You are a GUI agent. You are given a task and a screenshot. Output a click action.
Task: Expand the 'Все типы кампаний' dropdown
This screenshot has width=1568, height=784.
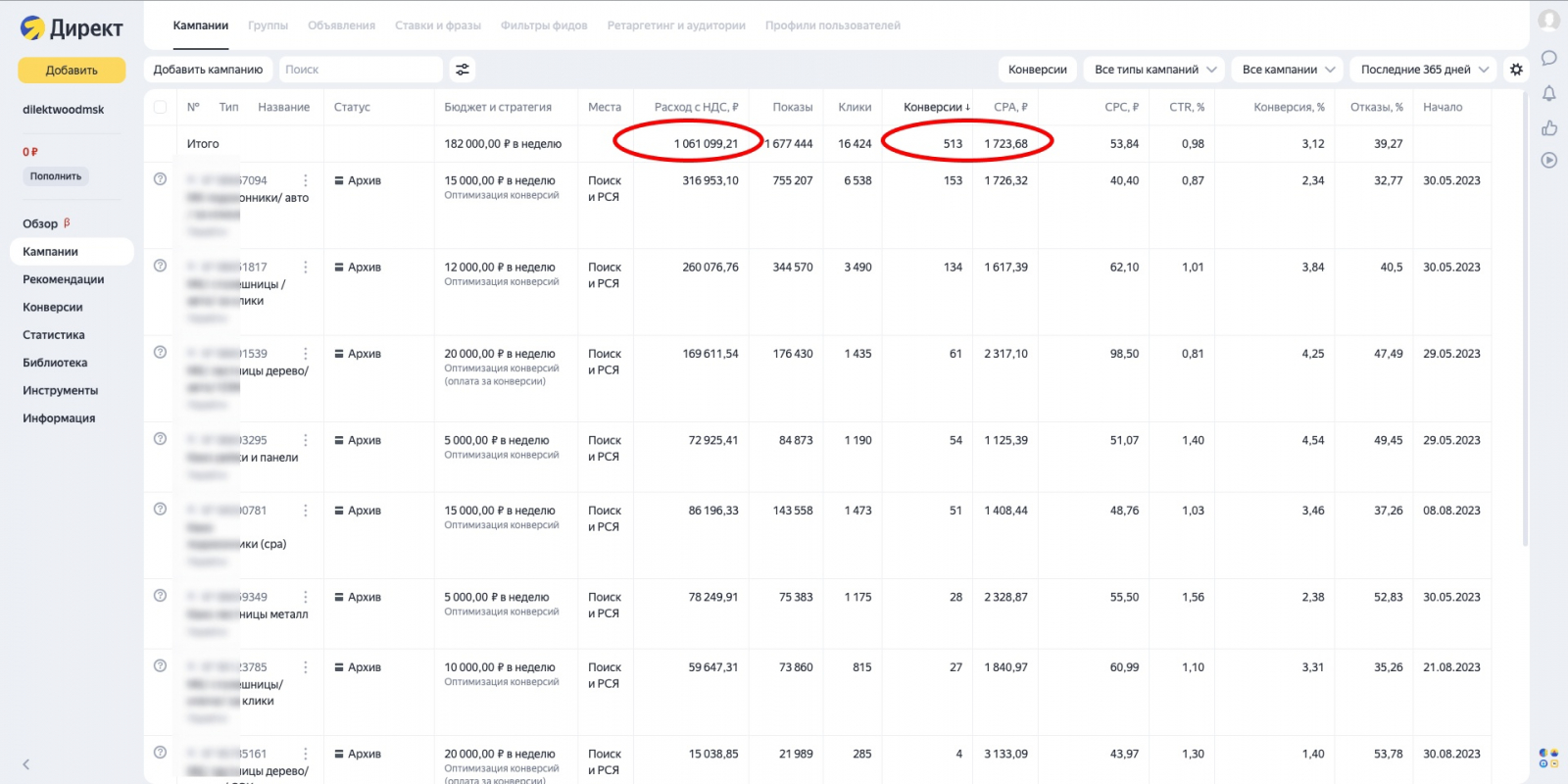pyautogui.click(x=1154, y=70)
